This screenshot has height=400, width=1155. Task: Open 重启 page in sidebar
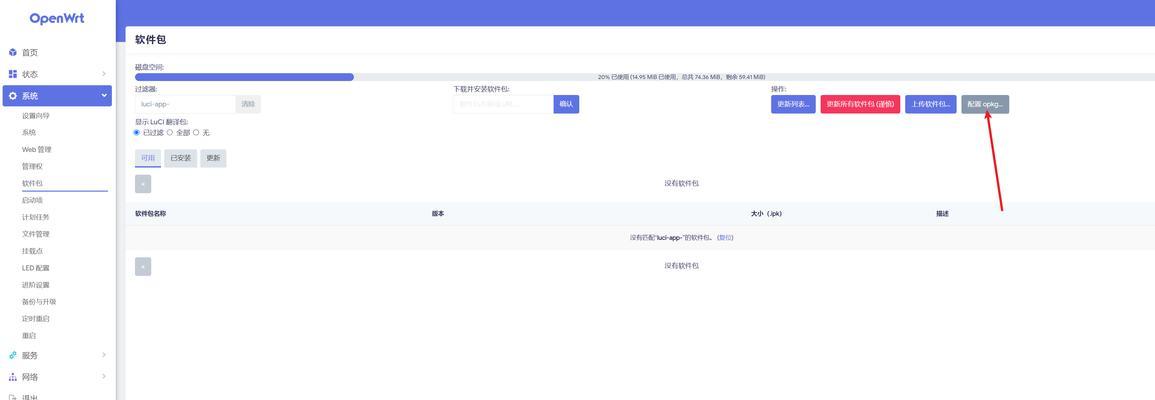tap(29, 336)
